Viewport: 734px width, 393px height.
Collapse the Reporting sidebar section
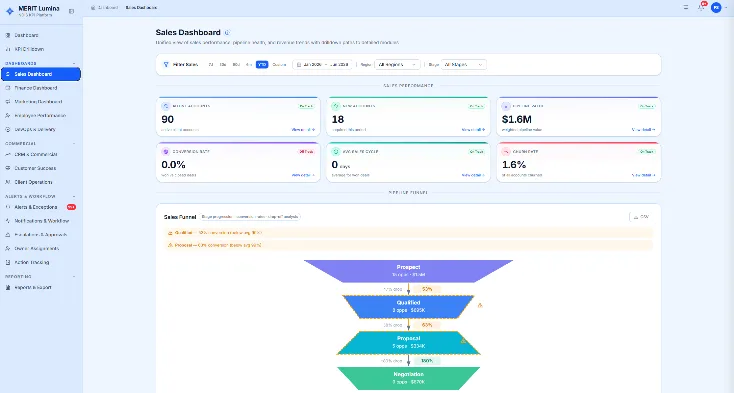coord(74,277)
